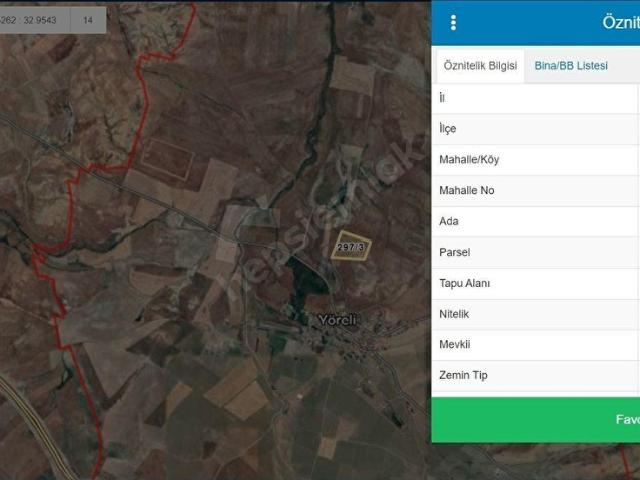Open the three-dot menu in the blue header
This screenshot has width=640, height=480.
pos(453,23)
